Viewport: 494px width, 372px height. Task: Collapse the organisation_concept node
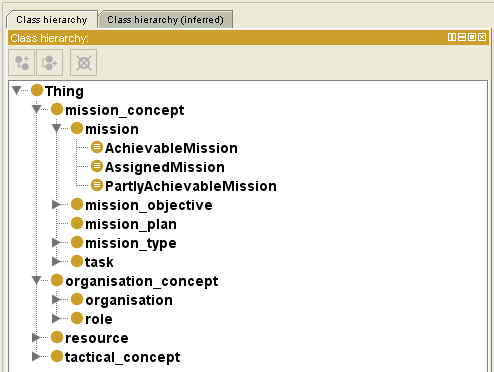pyautogui.click(x=37, y=280)
